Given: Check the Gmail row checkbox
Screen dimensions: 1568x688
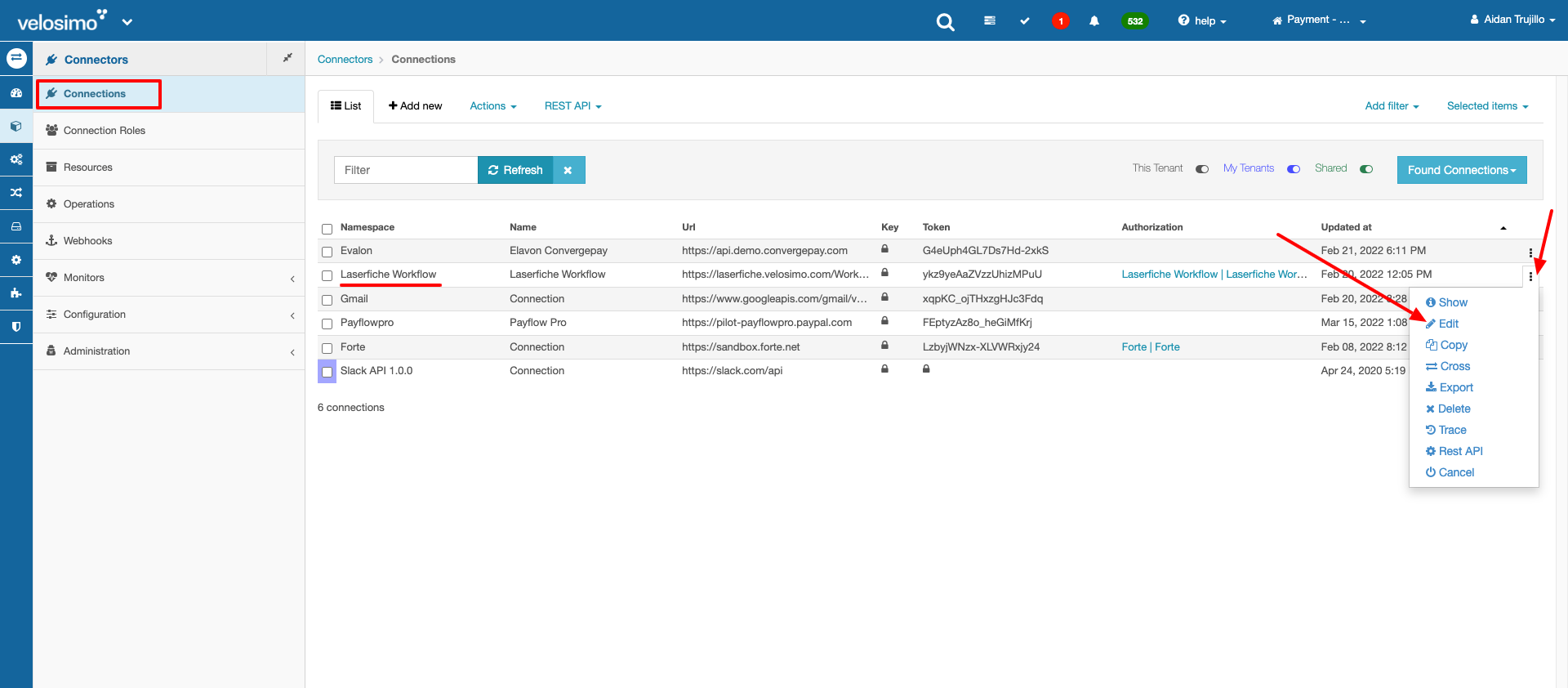Looking at the screenshot, I should [327, 300].
